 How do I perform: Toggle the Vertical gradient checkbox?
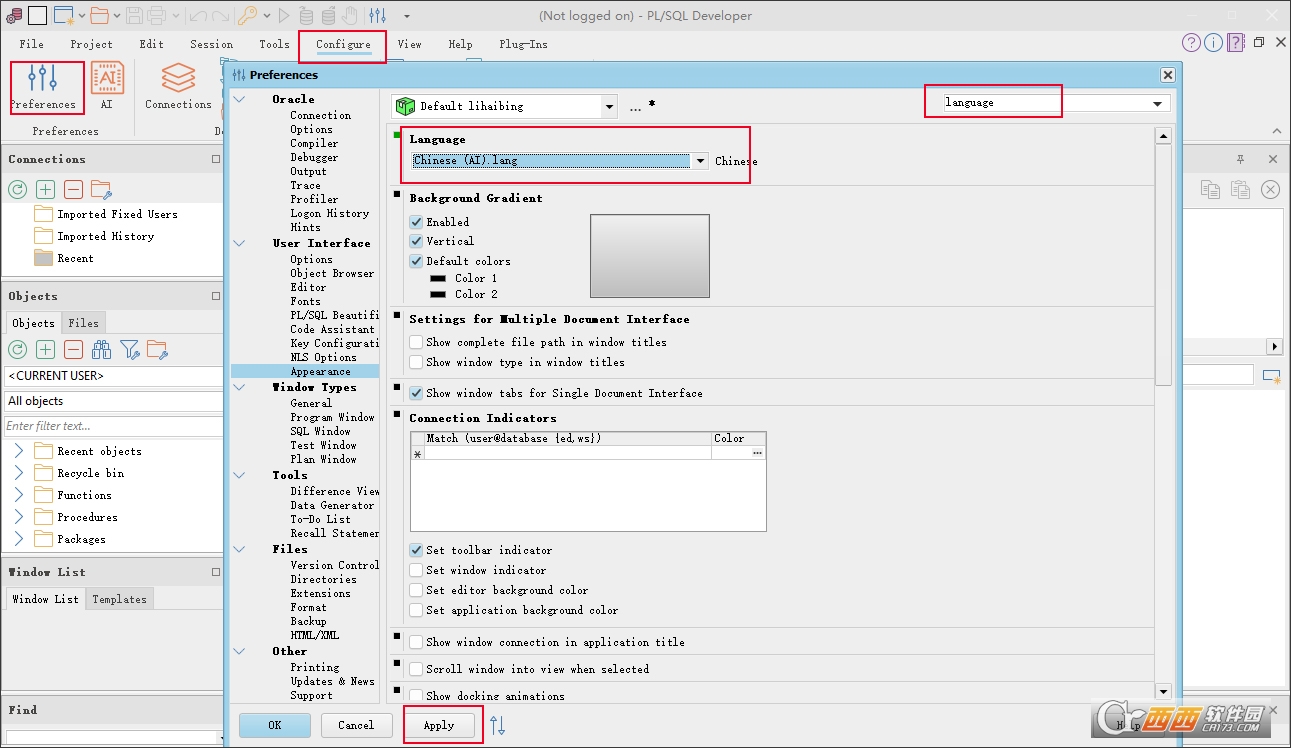pyautogui.click(x=416, y=241)
